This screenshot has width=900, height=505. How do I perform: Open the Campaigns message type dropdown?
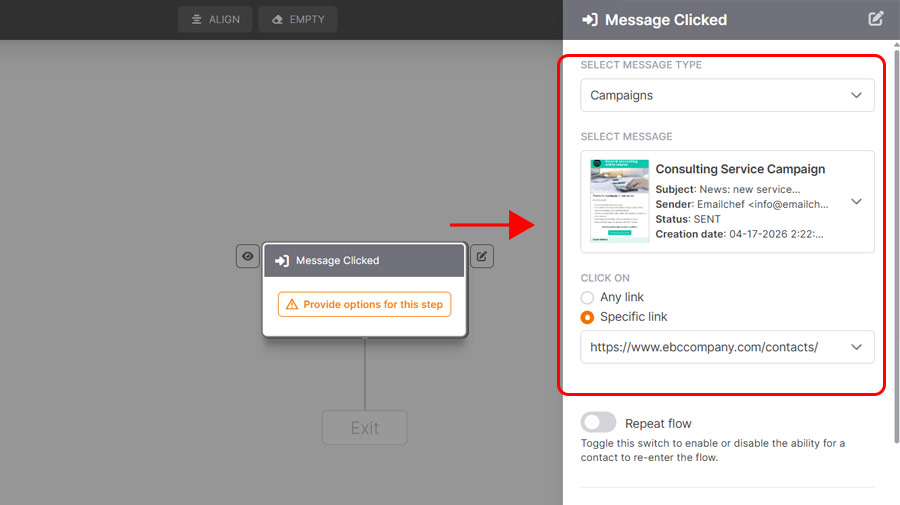point(727,95)
